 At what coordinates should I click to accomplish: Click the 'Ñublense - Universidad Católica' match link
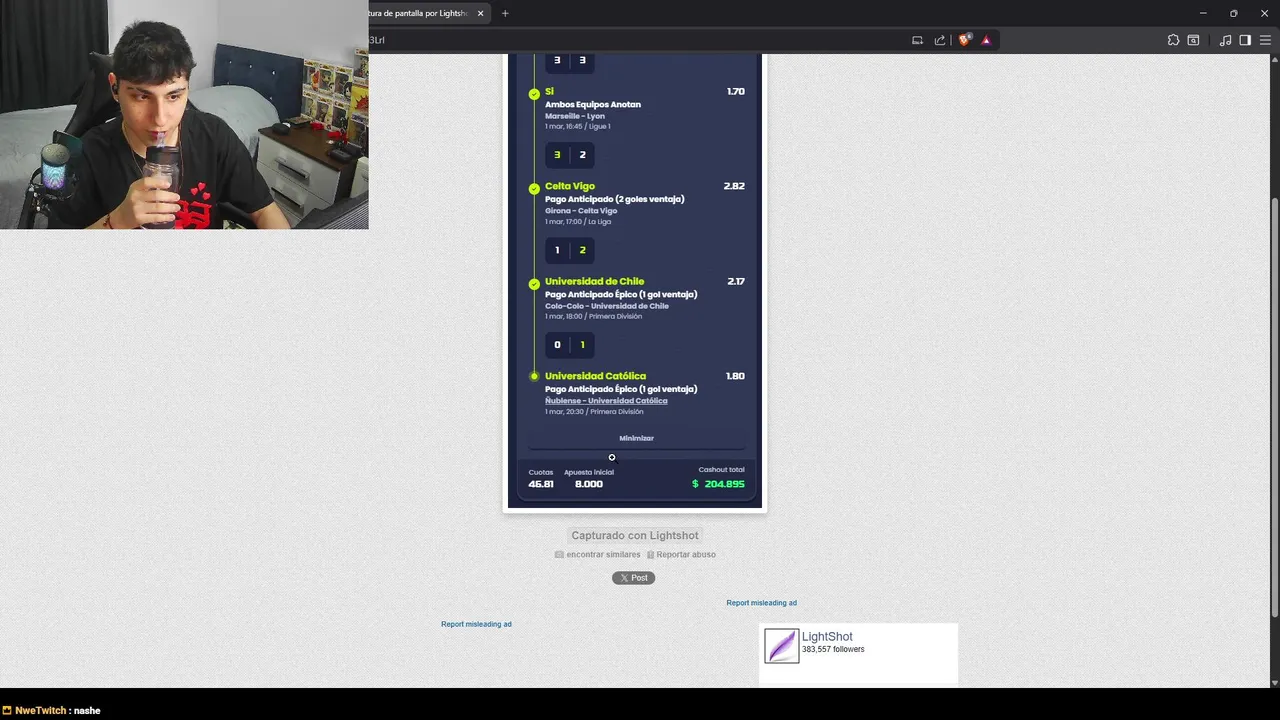(606, 401)
